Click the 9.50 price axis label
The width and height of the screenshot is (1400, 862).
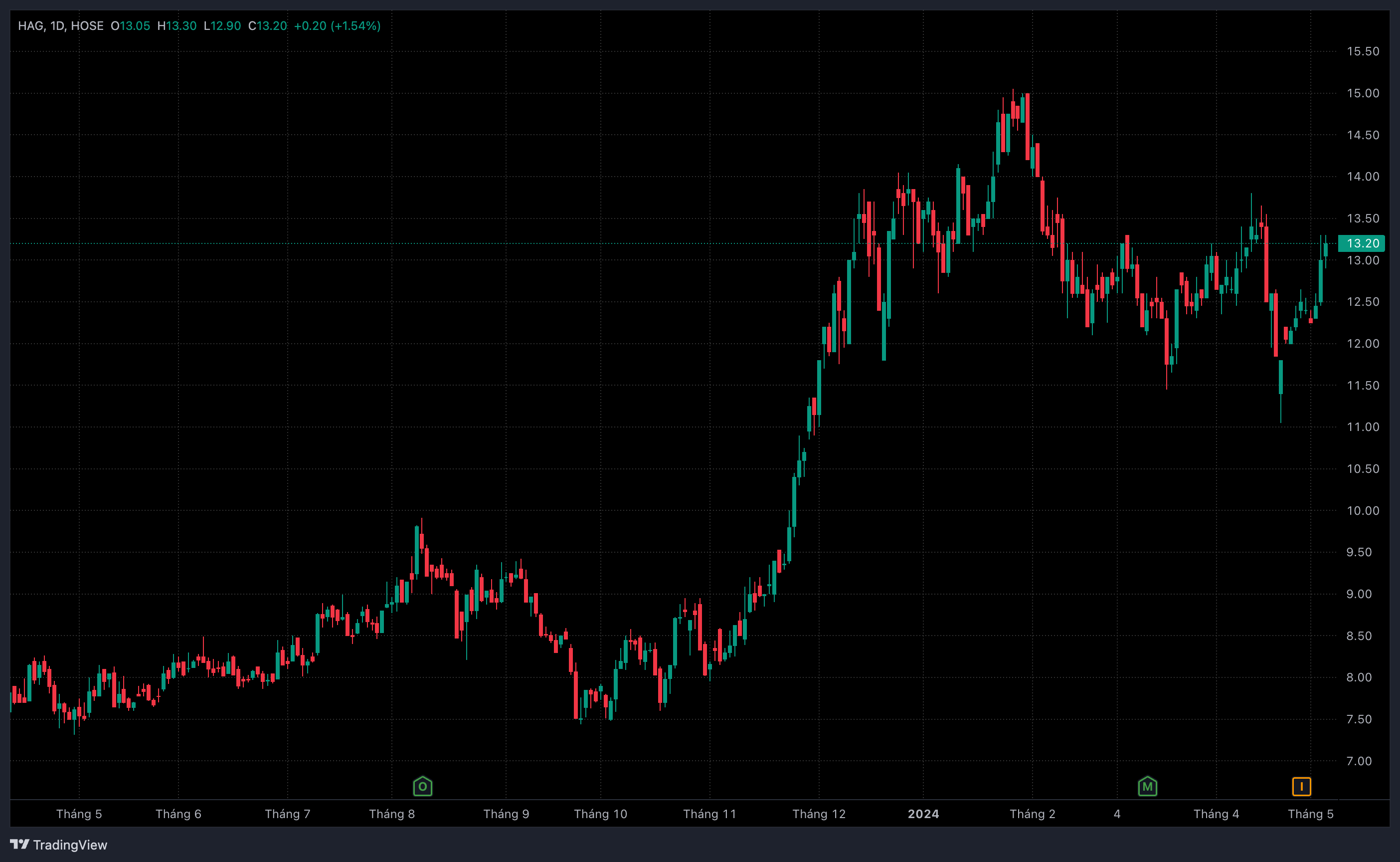[x=1359, y=552]
